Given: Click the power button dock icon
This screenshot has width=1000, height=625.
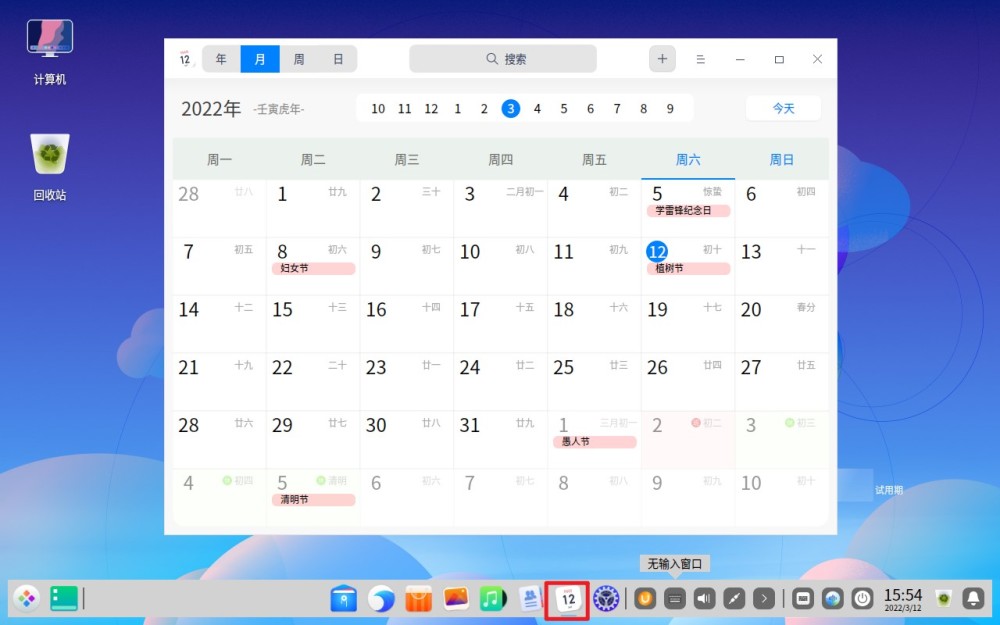Looking at the screenshot, I should 862,598.
